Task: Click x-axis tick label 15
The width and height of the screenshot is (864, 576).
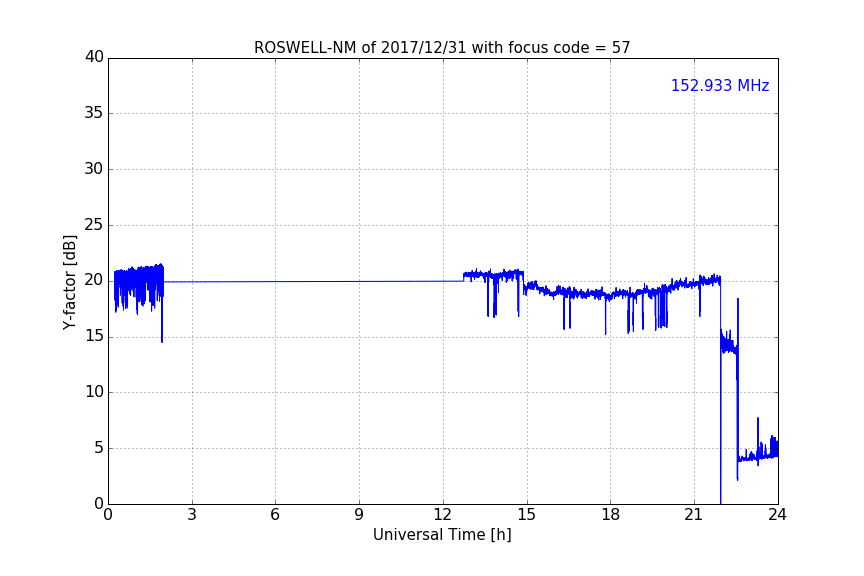Action: point(527,515)
